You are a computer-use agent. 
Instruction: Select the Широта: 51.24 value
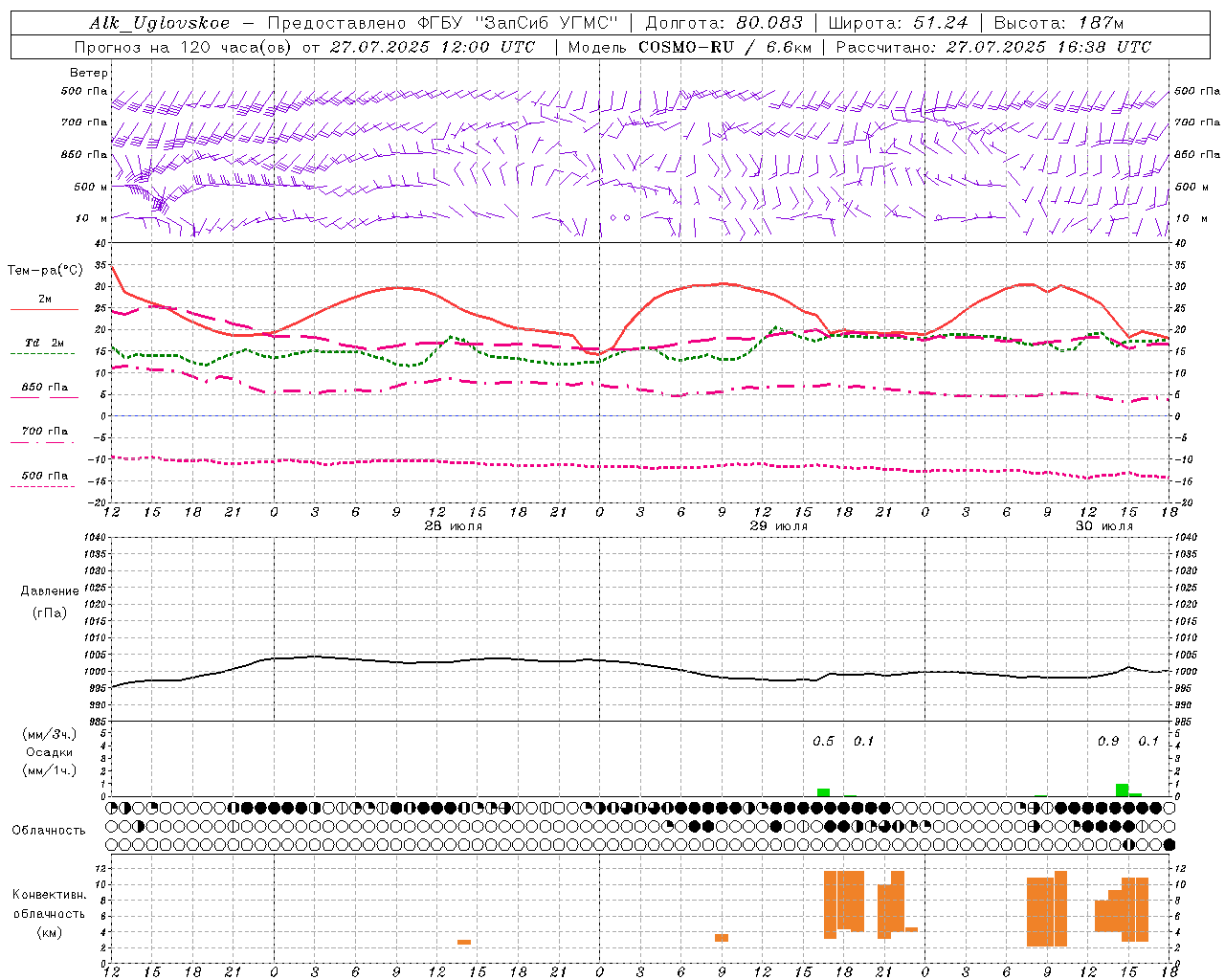[898, 23]
